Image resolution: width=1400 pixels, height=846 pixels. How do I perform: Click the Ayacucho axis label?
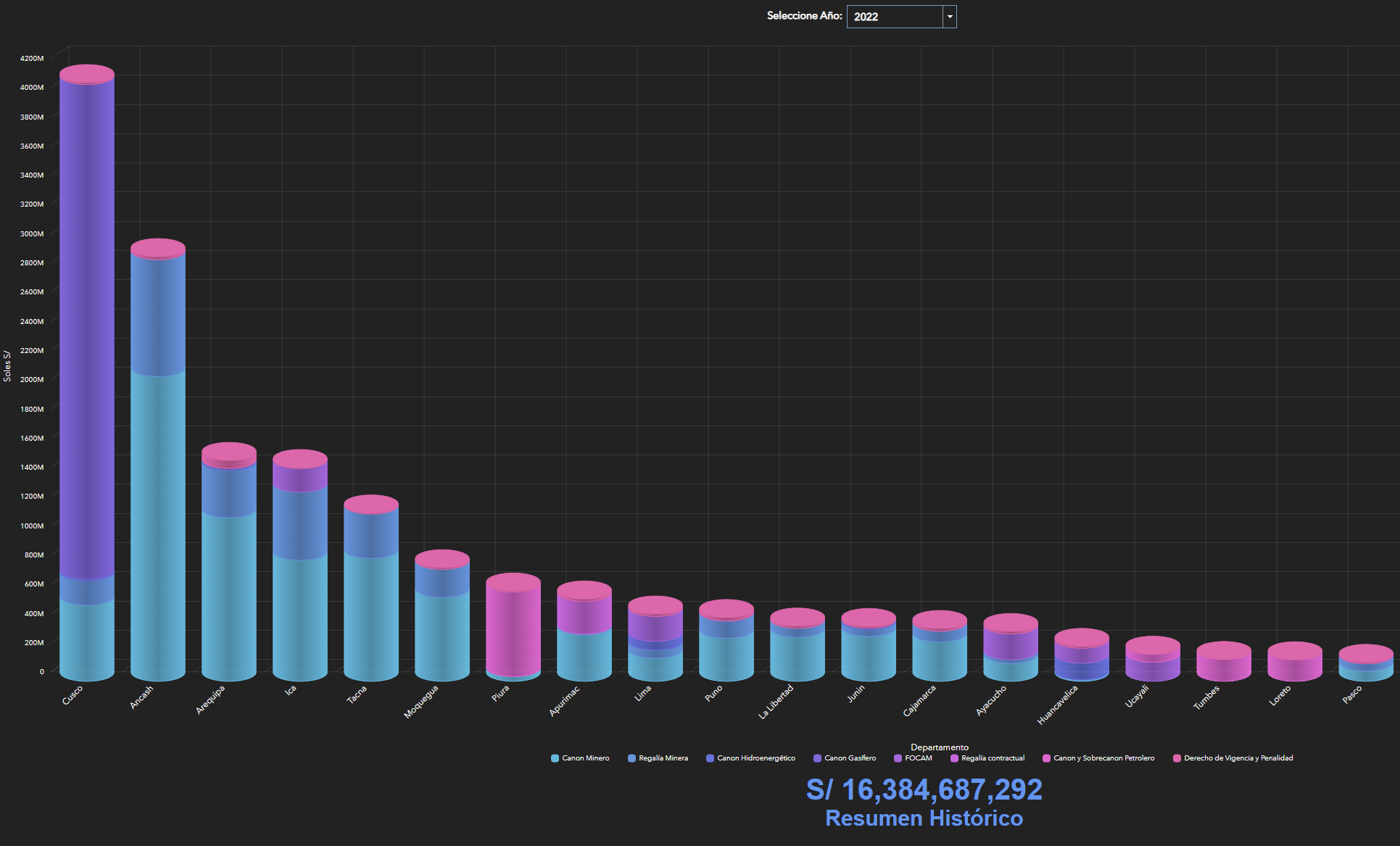point(991,701)
